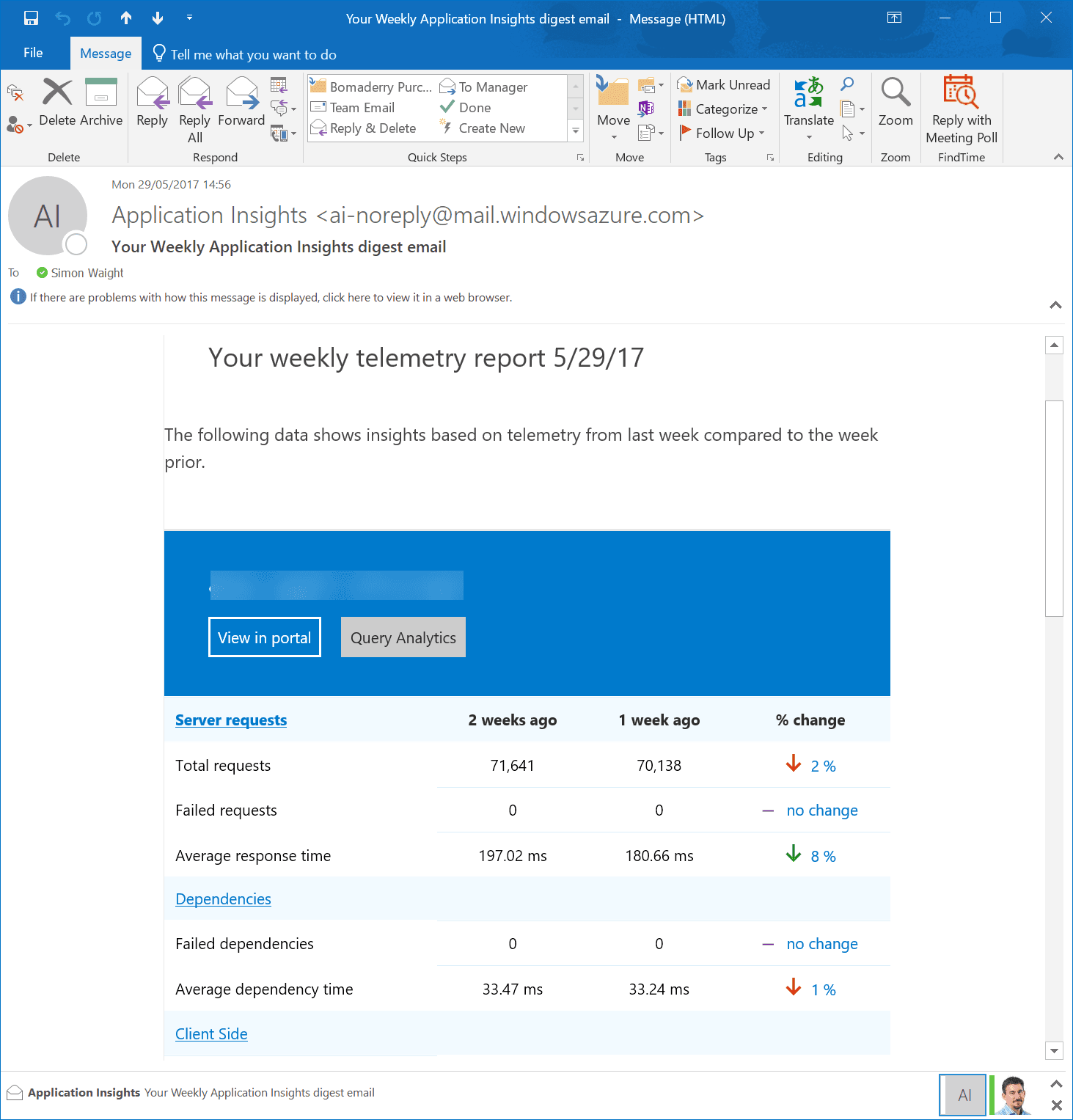The height and width of the screenshot is (1120, 1073).
Task: Open the Move group Actions dropdown
Action: coord(651,133)
